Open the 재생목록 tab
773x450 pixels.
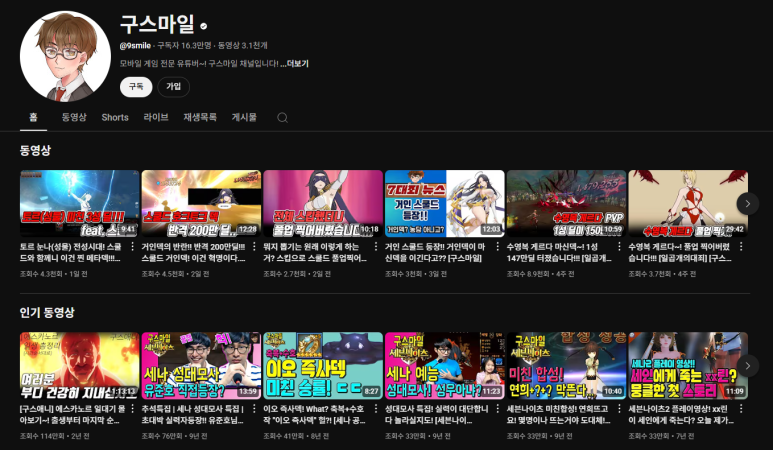click(200, 117)
